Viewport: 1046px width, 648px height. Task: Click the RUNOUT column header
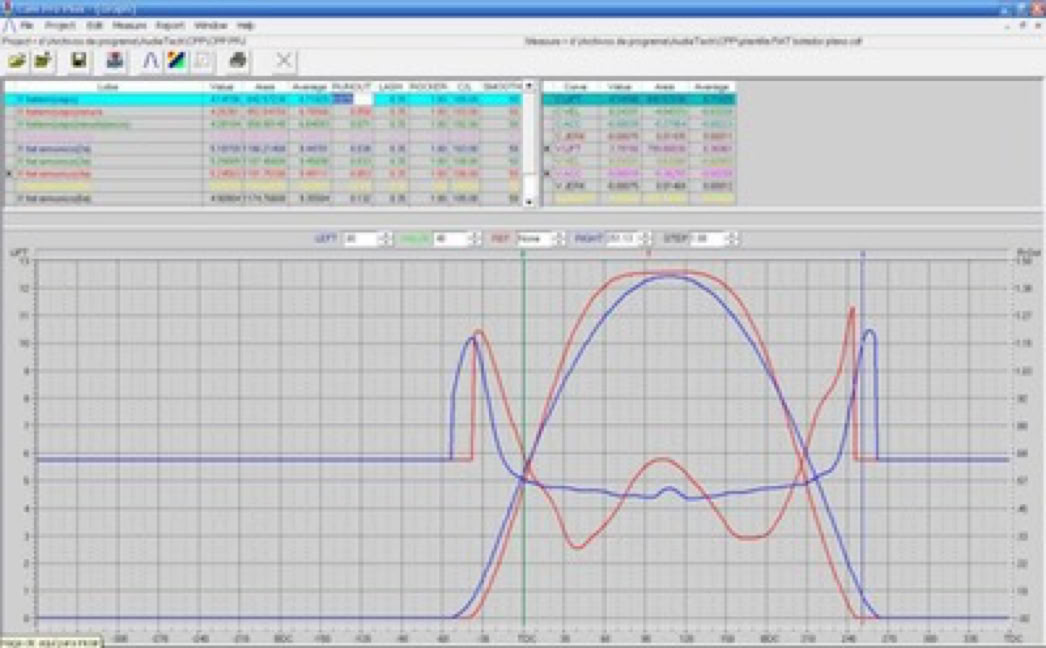click(350, 87)
